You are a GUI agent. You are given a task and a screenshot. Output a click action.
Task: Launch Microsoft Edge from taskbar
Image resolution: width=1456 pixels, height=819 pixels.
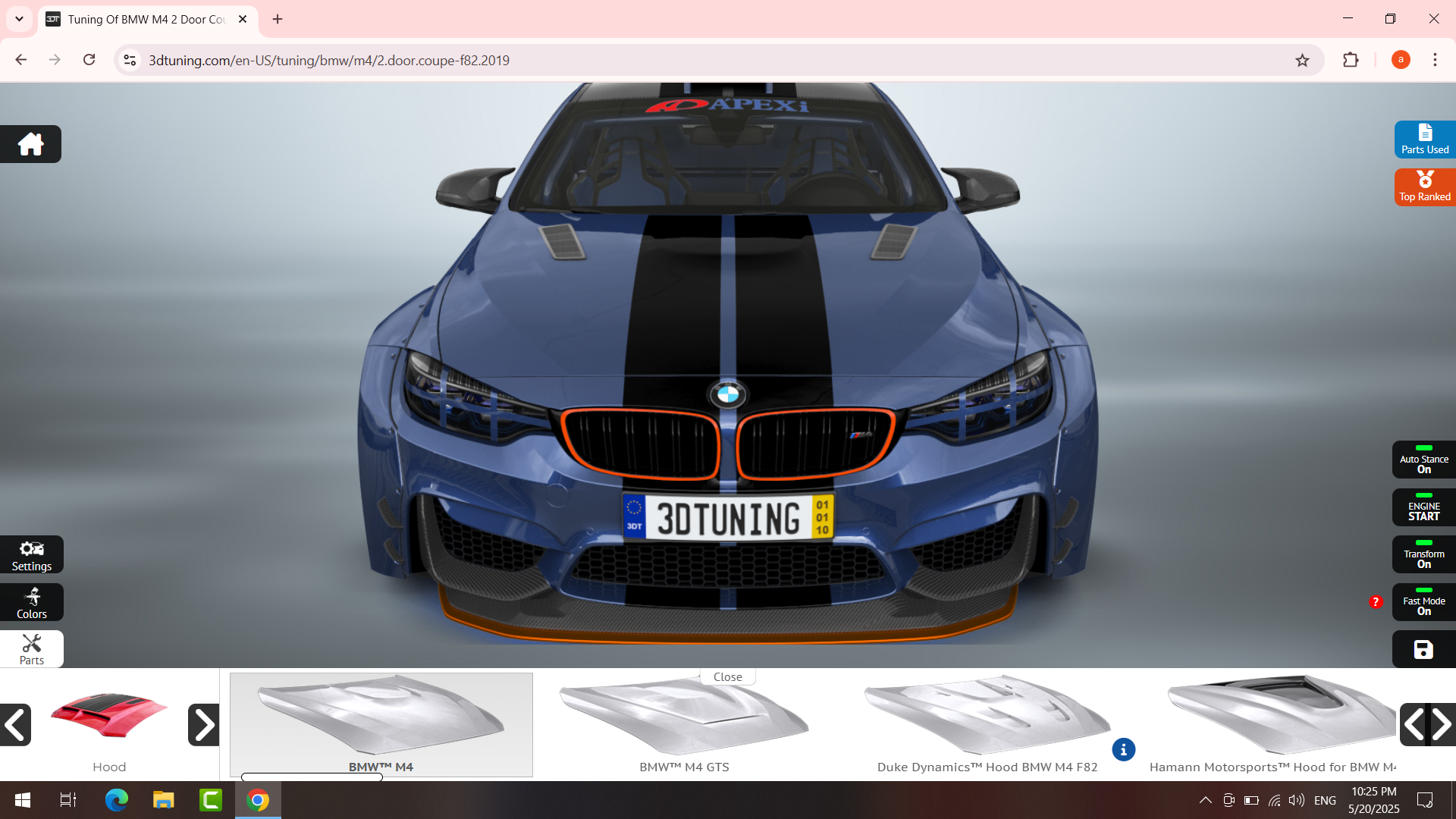(x=116, y=800)
